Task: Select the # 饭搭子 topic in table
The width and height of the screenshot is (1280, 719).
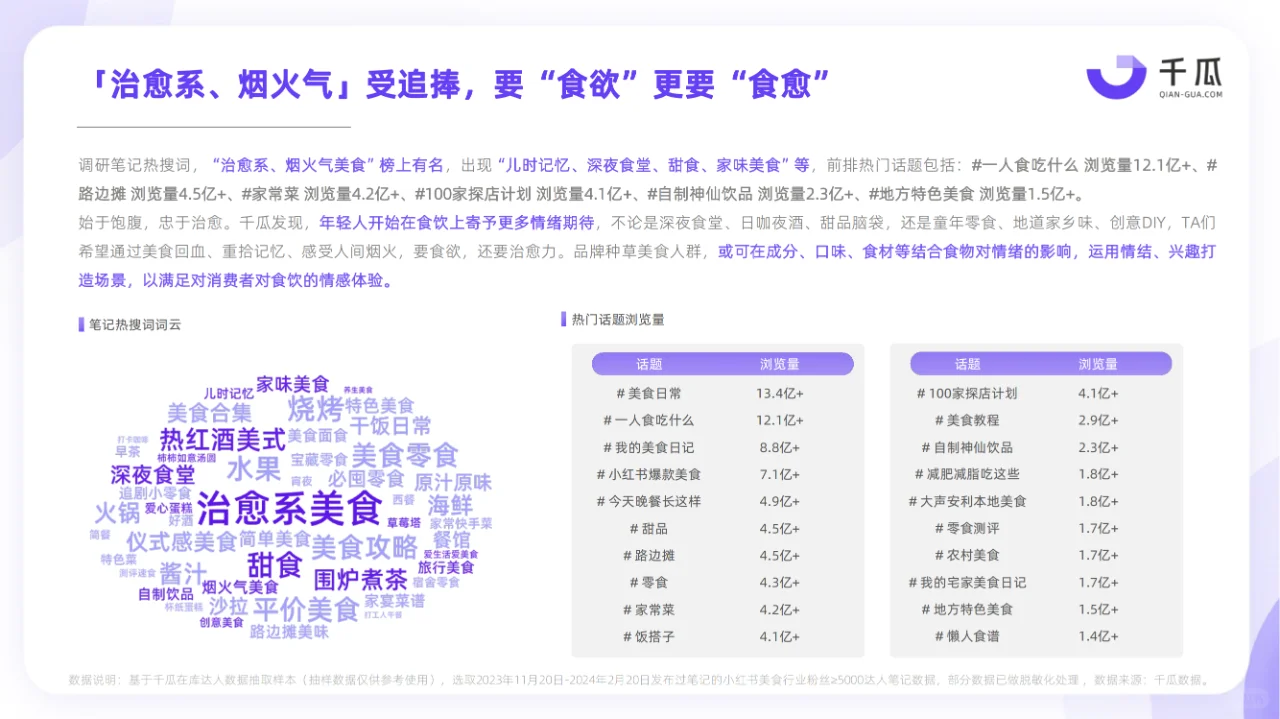Action: pyautogui.click(x=649, y=636)
